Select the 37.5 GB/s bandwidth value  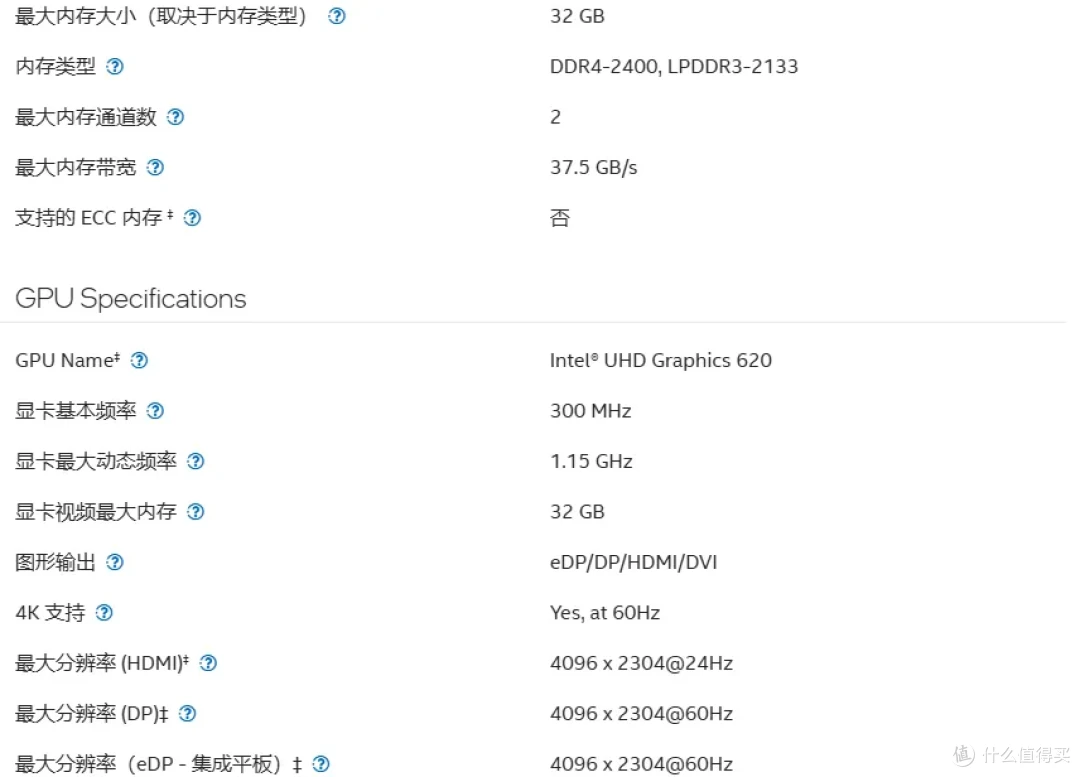(x=594, y=167)
